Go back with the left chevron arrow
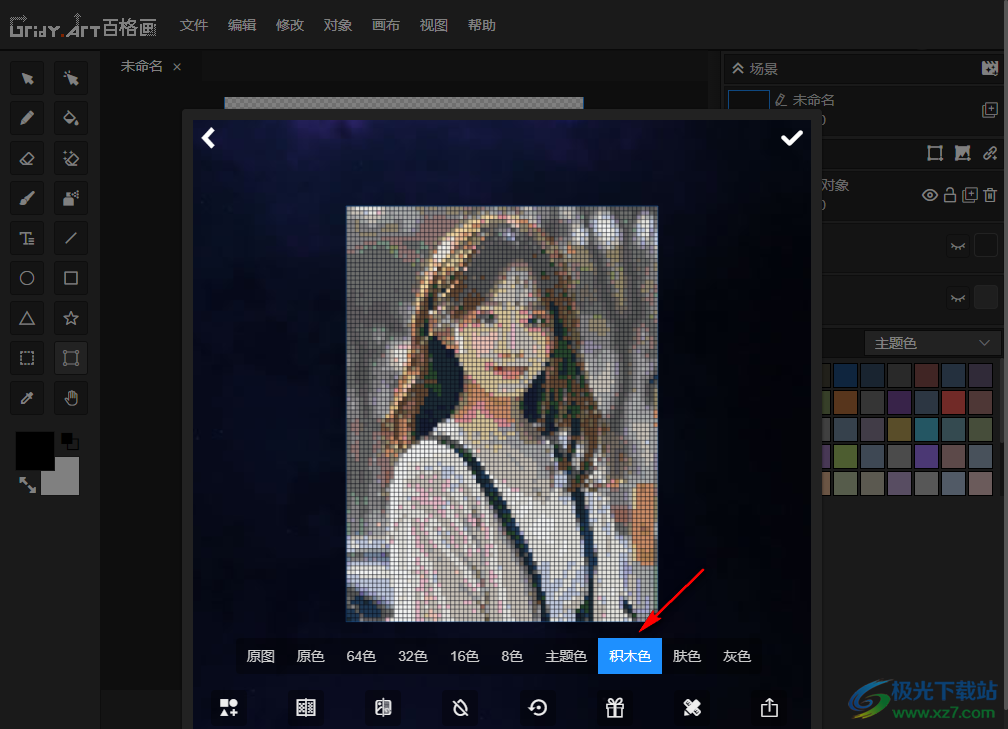 (209, 138)
